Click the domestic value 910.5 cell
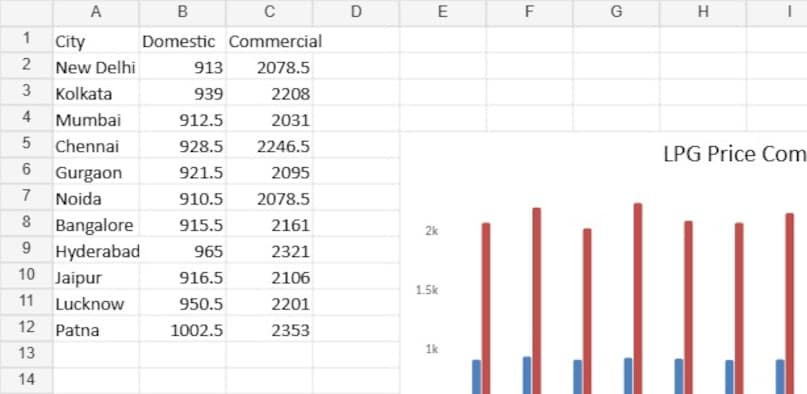This screenshot has width=807, height=394. (182, 197)
